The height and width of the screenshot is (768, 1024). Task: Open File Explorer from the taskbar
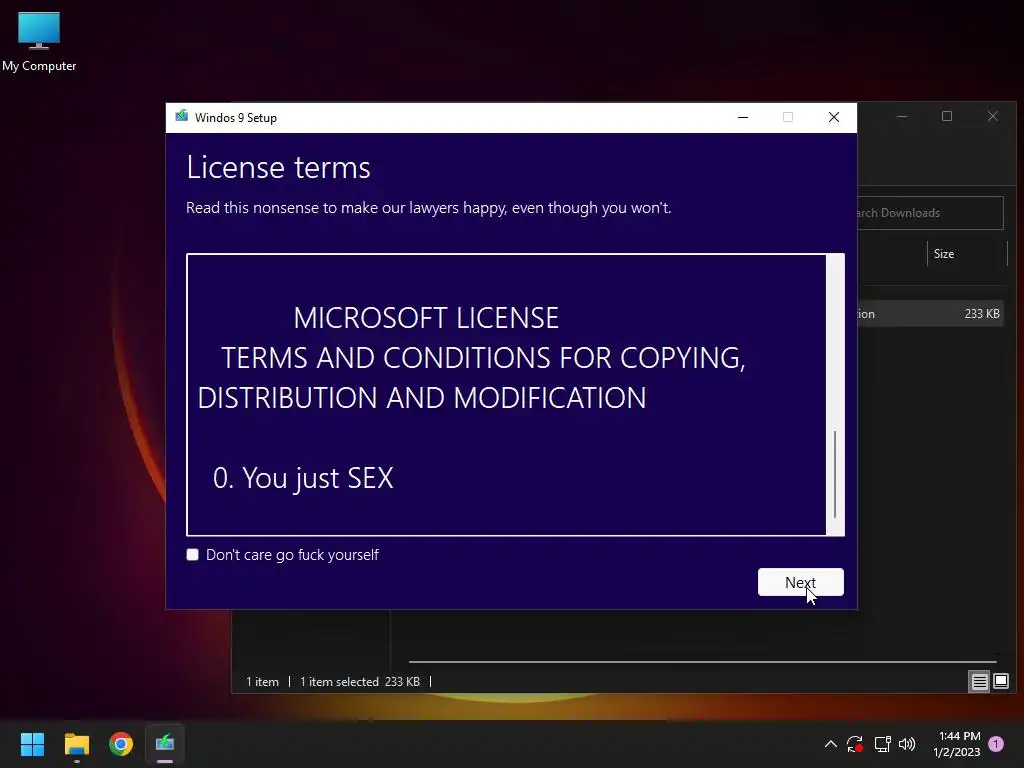76,744
